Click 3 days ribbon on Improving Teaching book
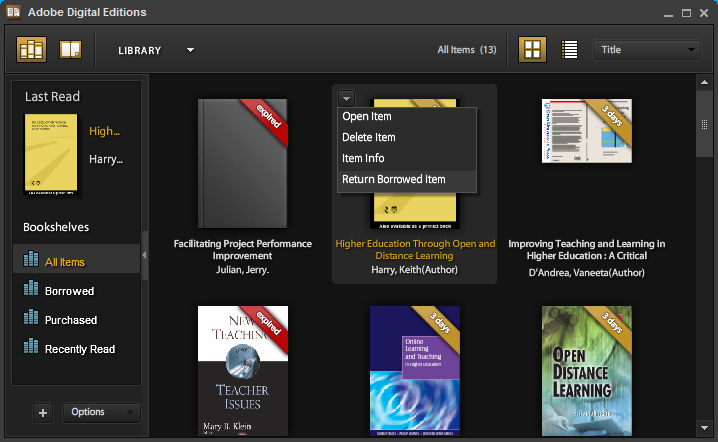718x442 pixels. click(611, 117)
